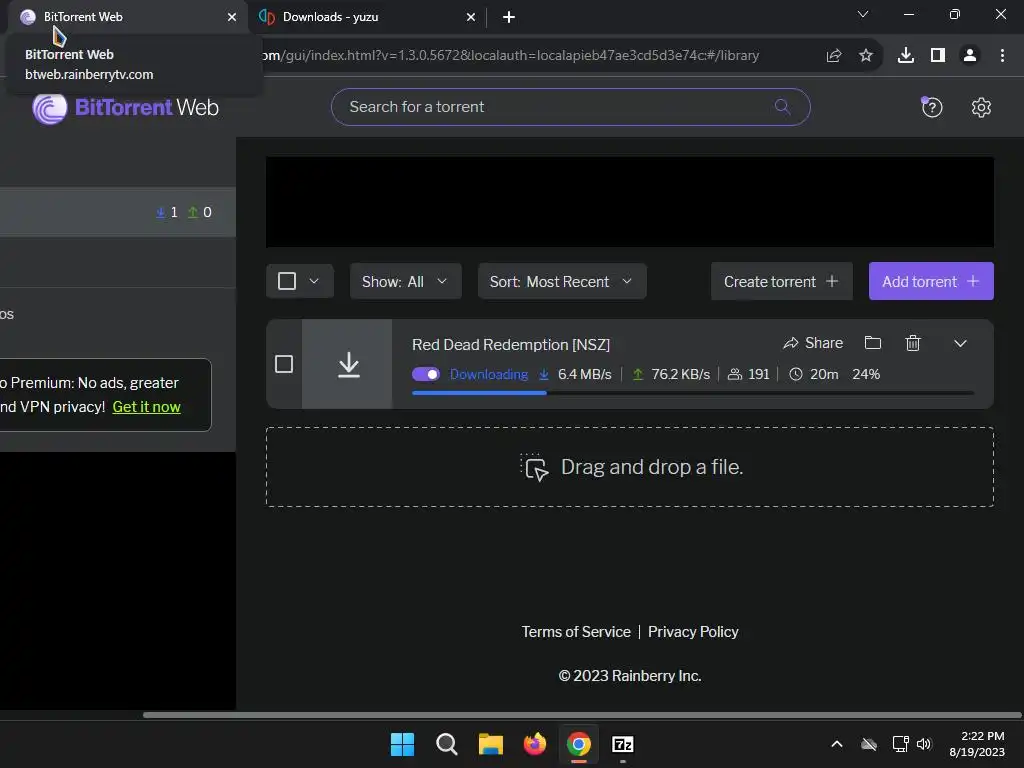The image size is (1024, 768).
Task: Click the Red Dead Redemption [NSZ] title
Action: click(511, 344)
